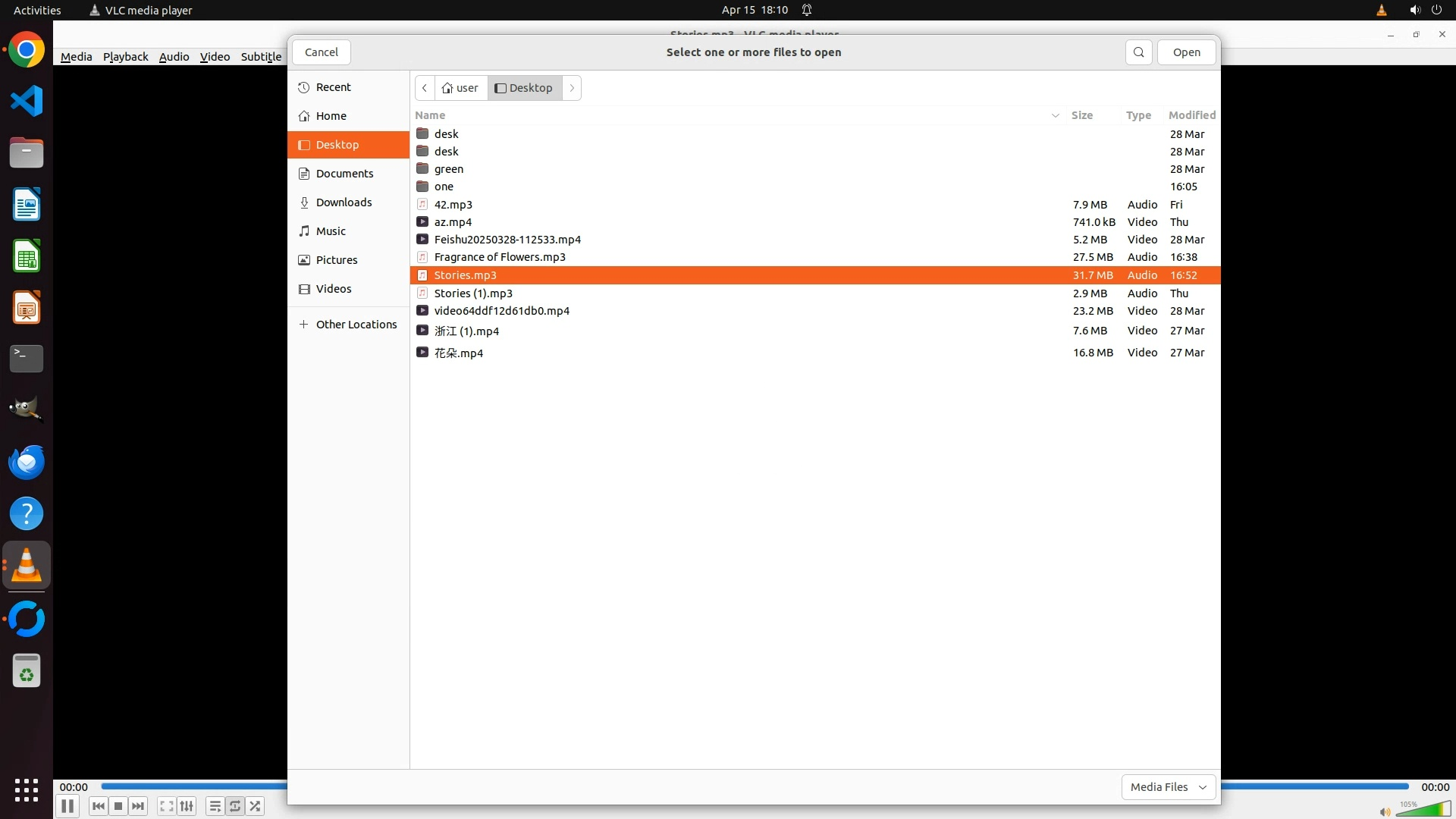The width and height of the screenshot is (1456, 819).
Task: Pause playback with the pause button
Action: point(67,806)
